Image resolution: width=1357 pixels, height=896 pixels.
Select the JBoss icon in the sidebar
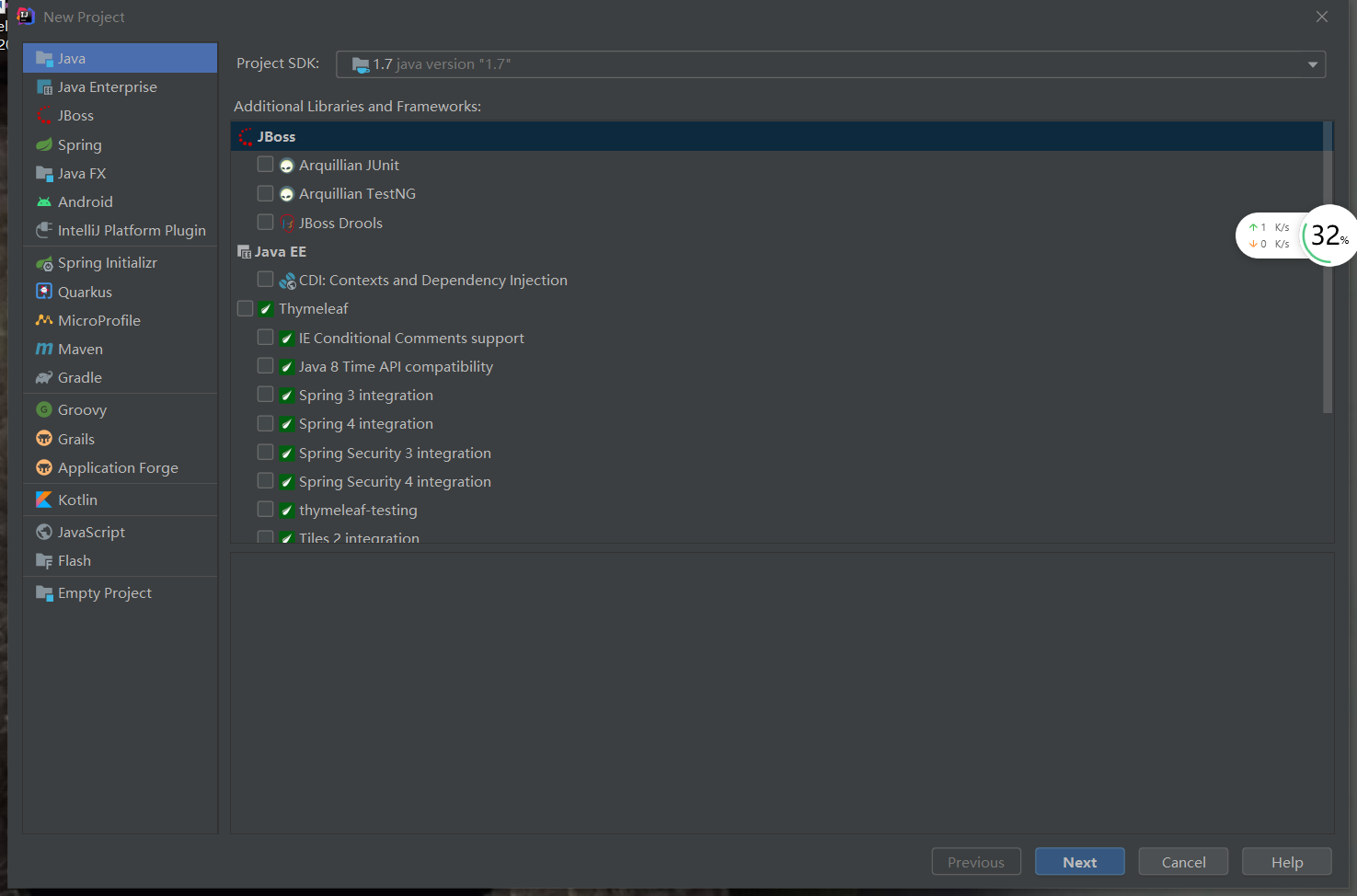pos(44,116)
